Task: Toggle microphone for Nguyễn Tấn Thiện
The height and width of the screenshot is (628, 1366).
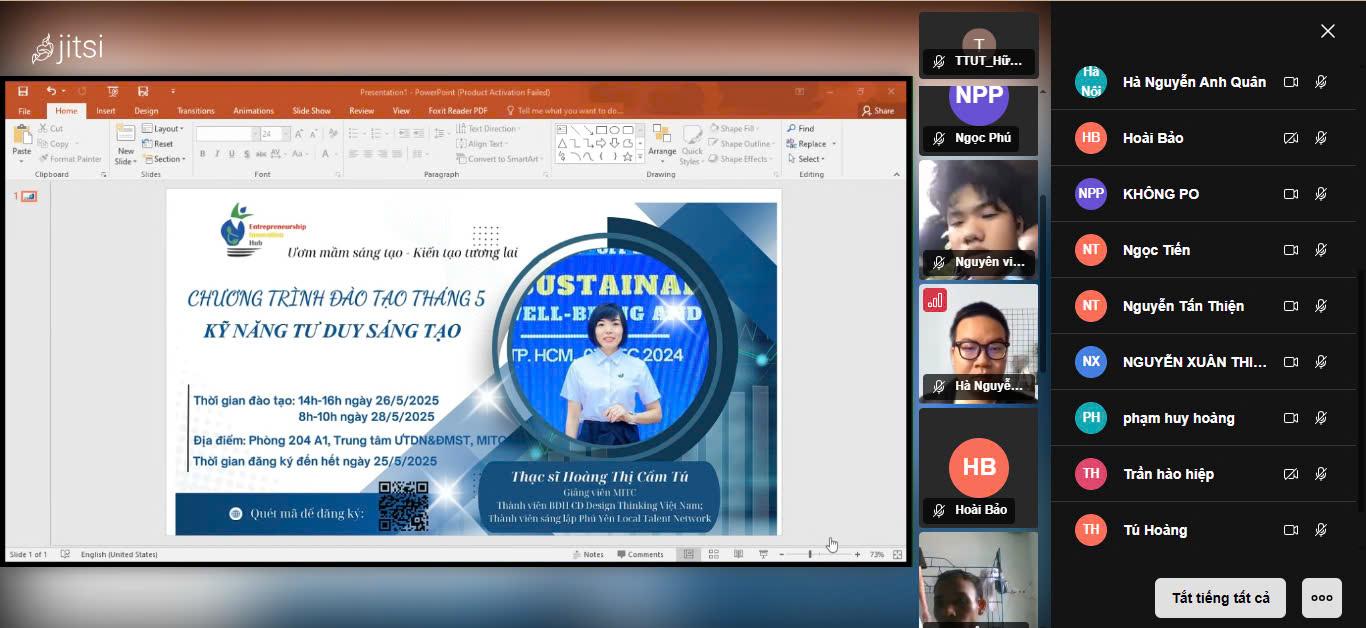Action: (x=1321, y=306)
